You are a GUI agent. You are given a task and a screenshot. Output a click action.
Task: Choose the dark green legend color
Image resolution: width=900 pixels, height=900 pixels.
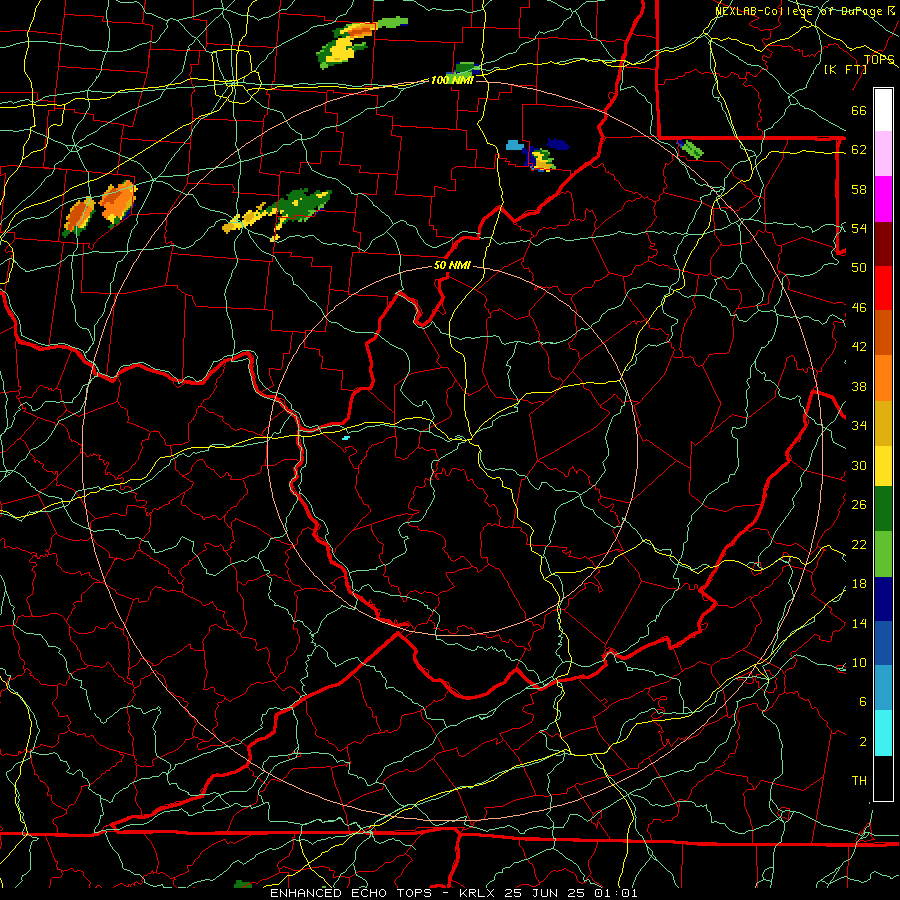pos(883,509)
